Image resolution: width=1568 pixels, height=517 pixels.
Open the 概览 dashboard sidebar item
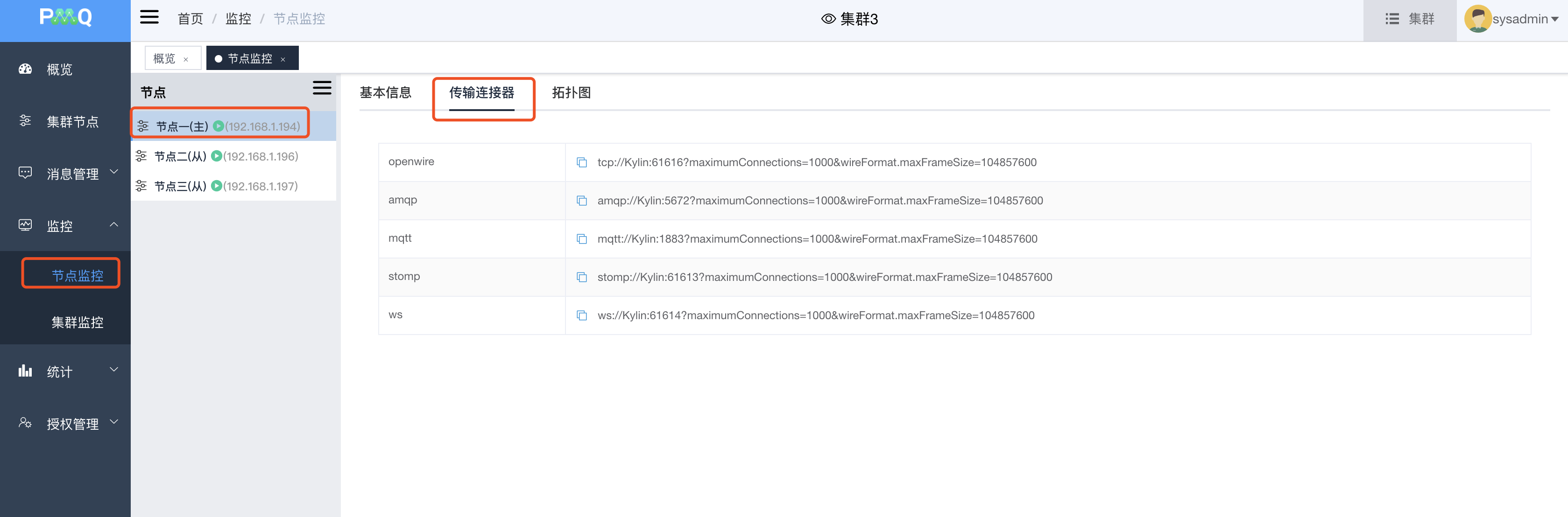(x=59, y=70)
